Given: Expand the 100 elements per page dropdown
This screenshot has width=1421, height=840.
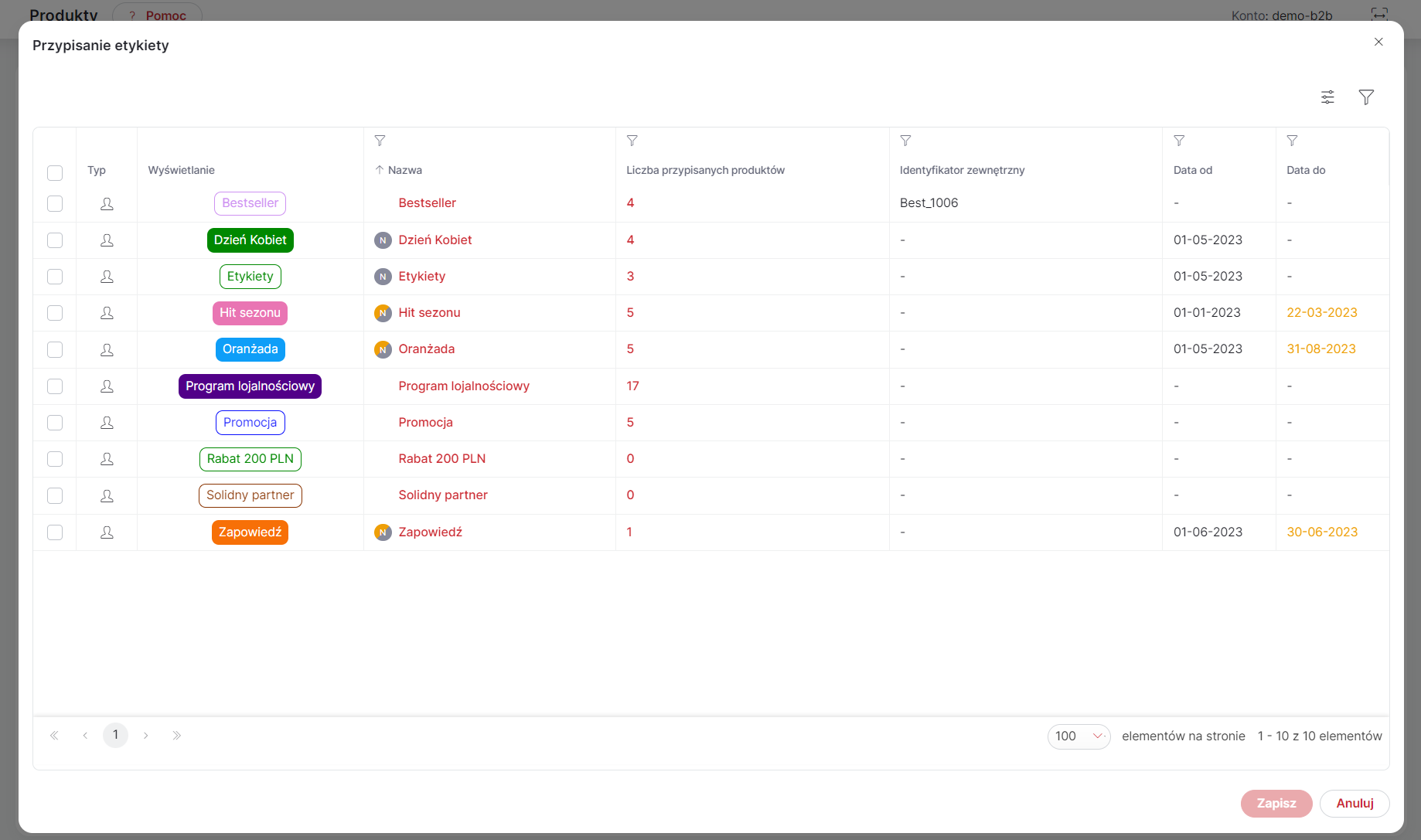Looking at the screenshot, I should click(1079, 736).
